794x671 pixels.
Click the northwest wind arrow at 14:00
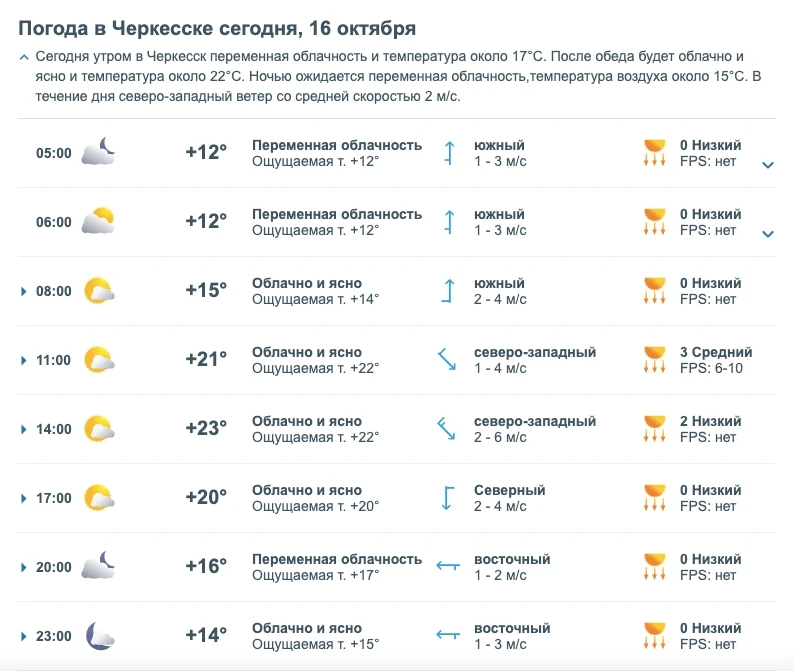(446, 428)
